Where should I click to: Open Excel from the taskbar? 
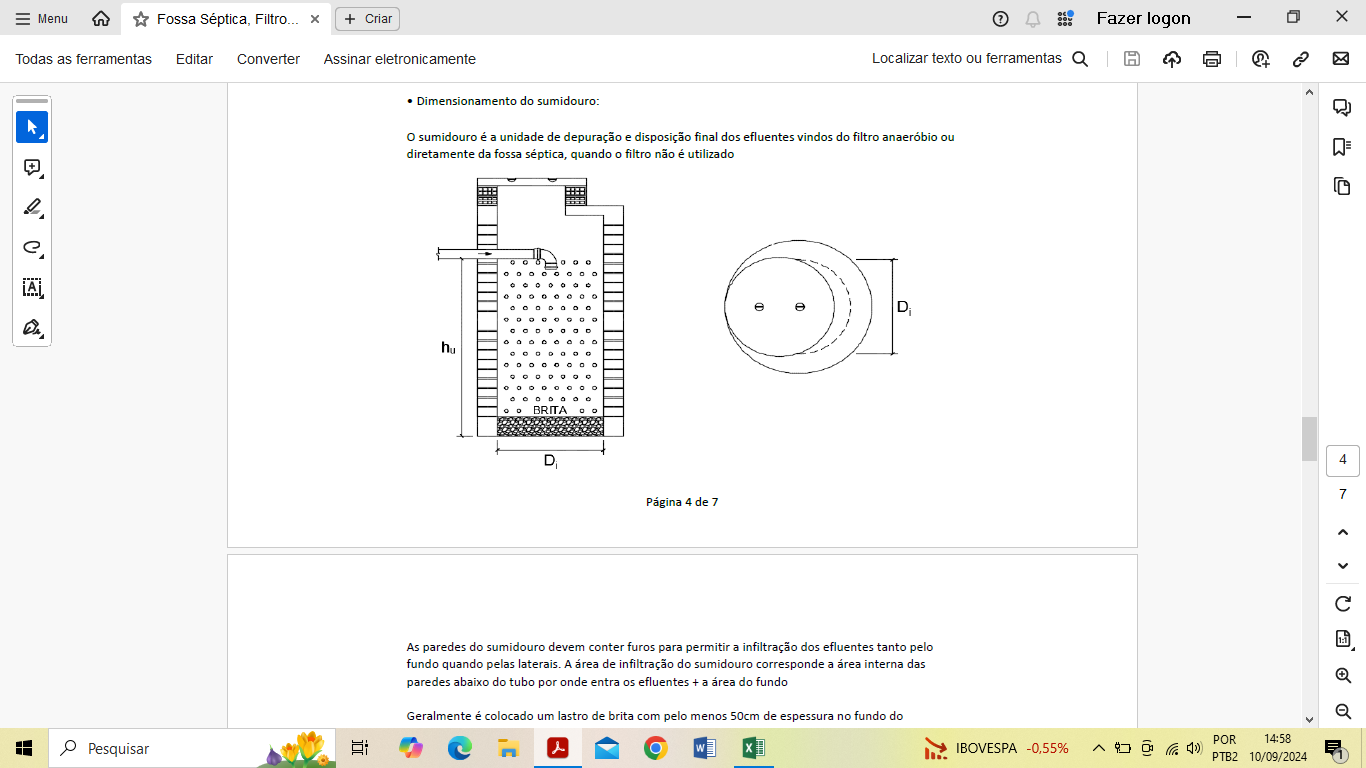tap(753, 748)
